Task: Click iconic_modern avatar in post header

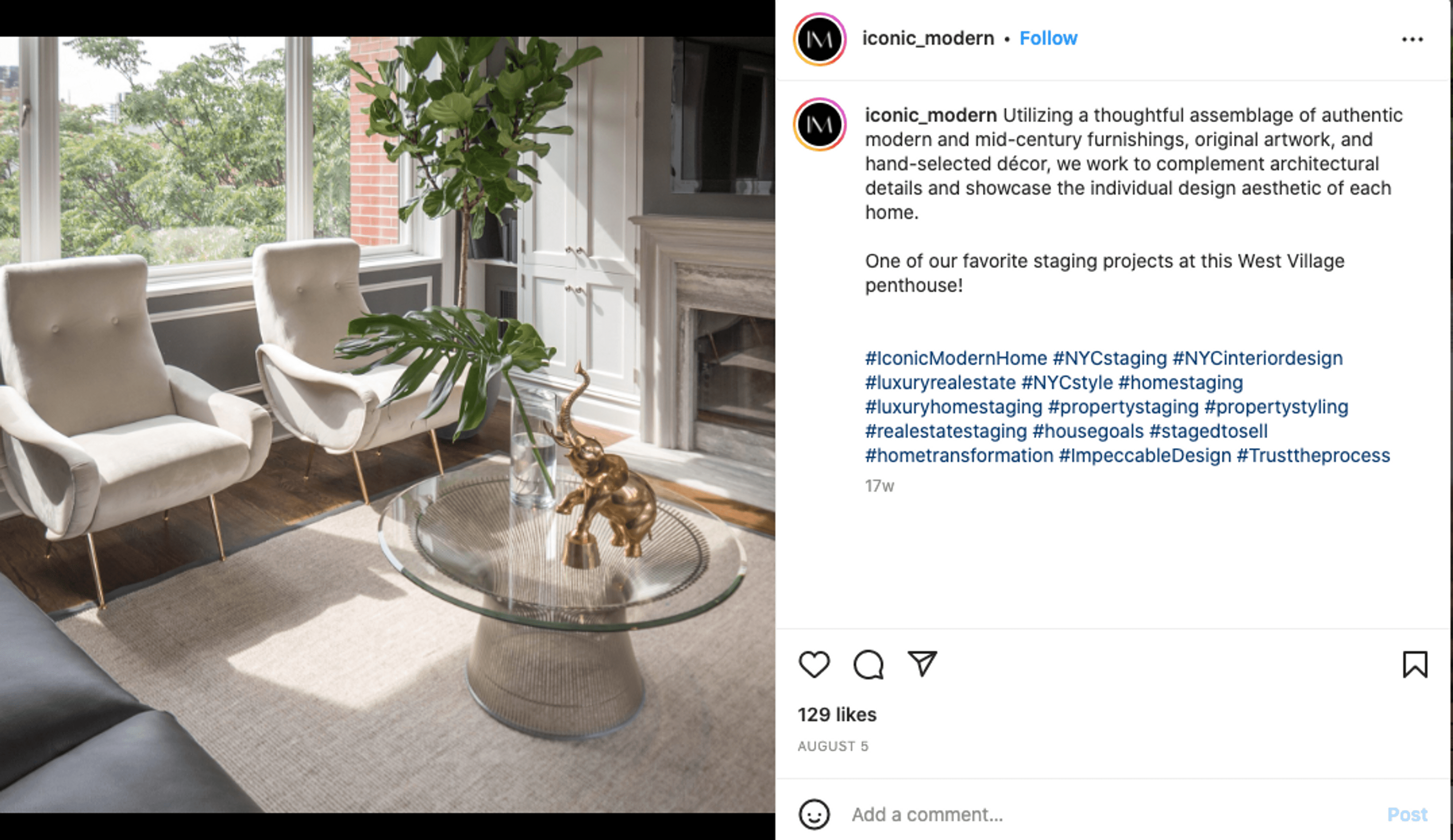Action: pos(819,39)
